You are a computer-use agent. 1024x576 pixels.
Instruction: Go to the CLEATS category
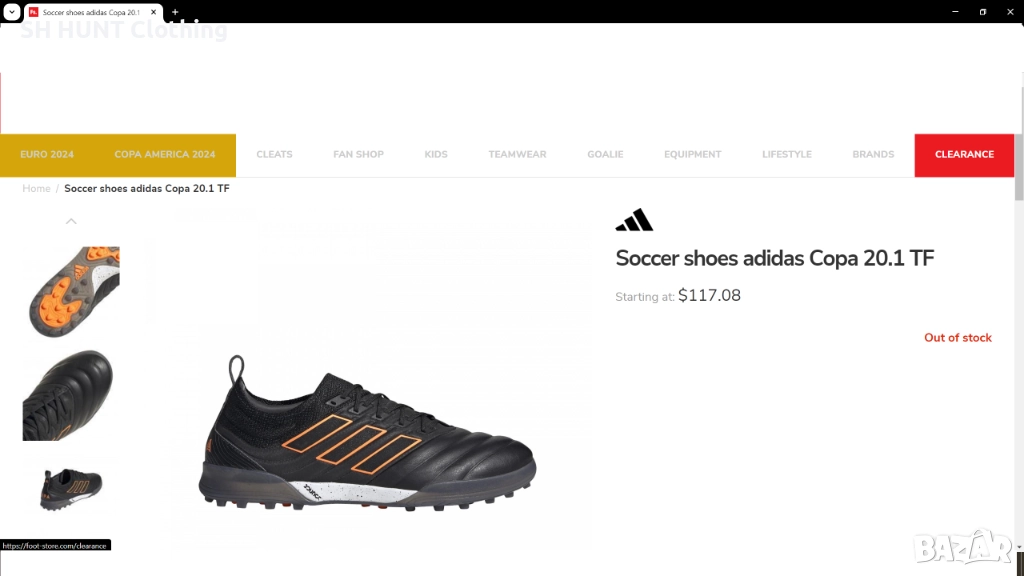[274, 155]
